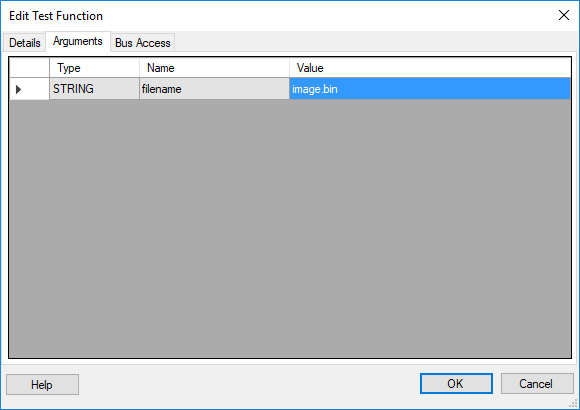The width and height of the screenshot is (580, 410).
Task: Click the Value column header
Action: [430, 68]
